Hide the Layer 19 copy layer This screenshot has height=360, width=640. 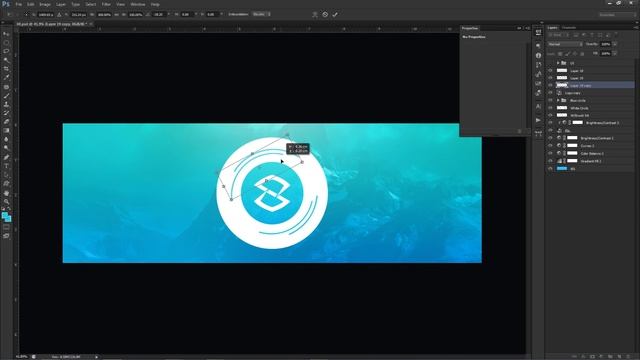[x=550, y=85]
